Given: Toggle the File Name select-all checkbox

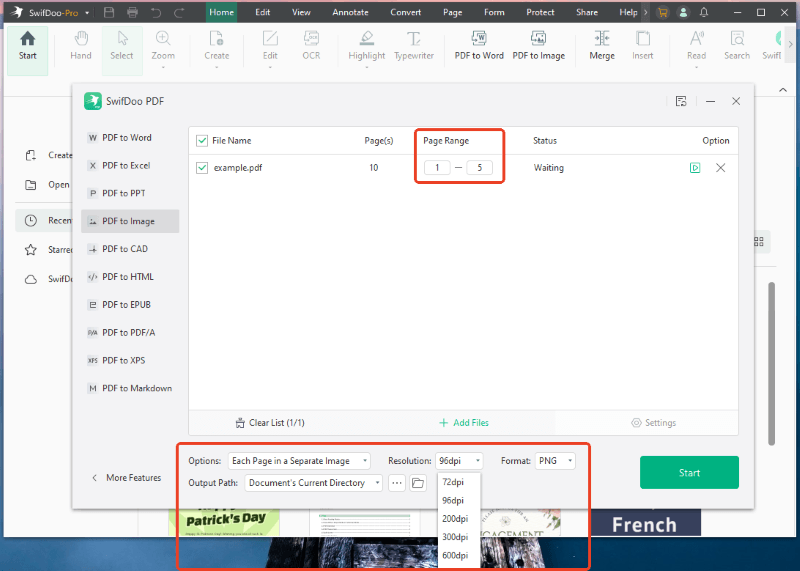Looking at the screenshot, I should [202, 141].
